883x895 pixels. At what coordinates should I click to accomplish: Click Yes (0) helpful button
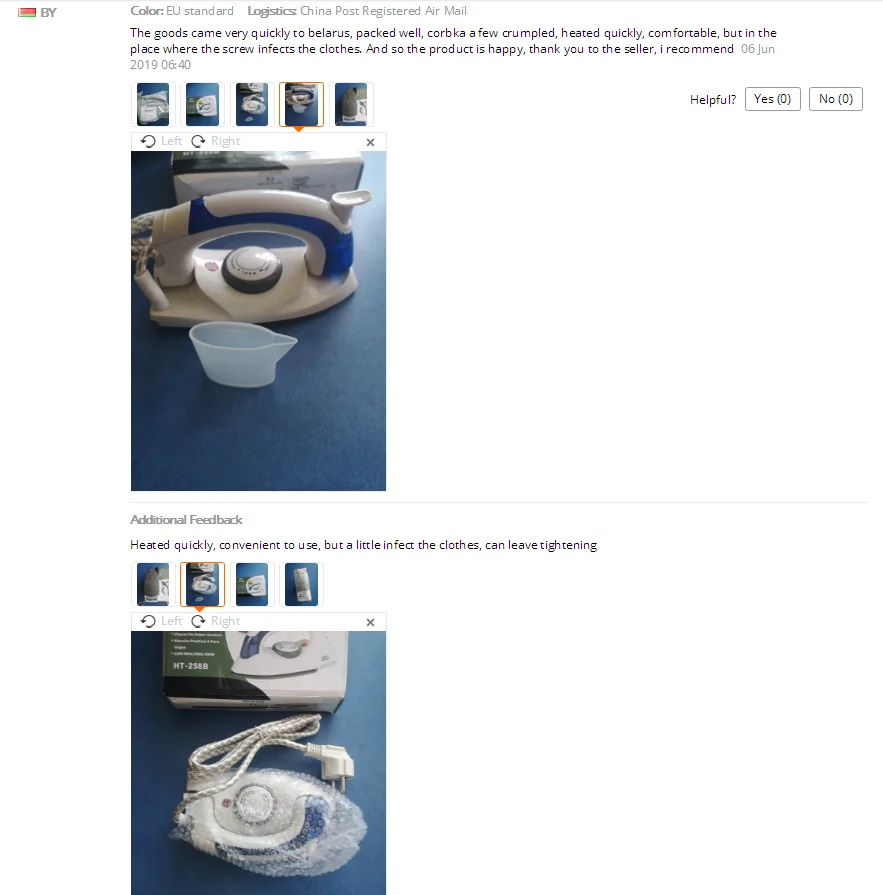point(772,99)
